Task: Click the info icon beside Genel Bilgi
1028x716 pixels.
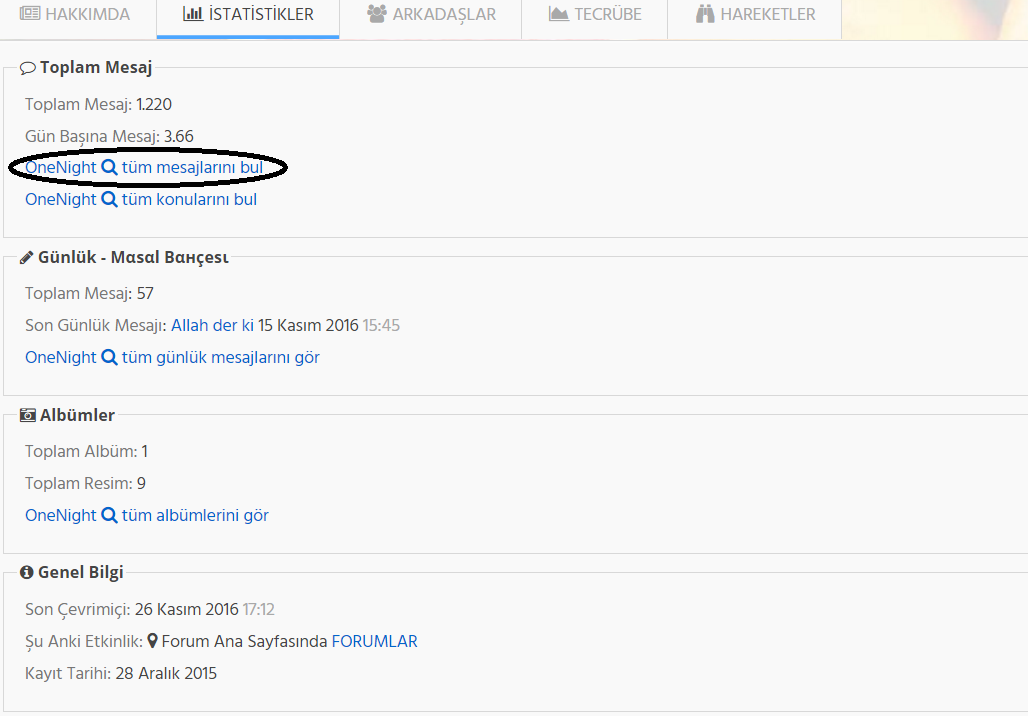Action: [27, 571]
